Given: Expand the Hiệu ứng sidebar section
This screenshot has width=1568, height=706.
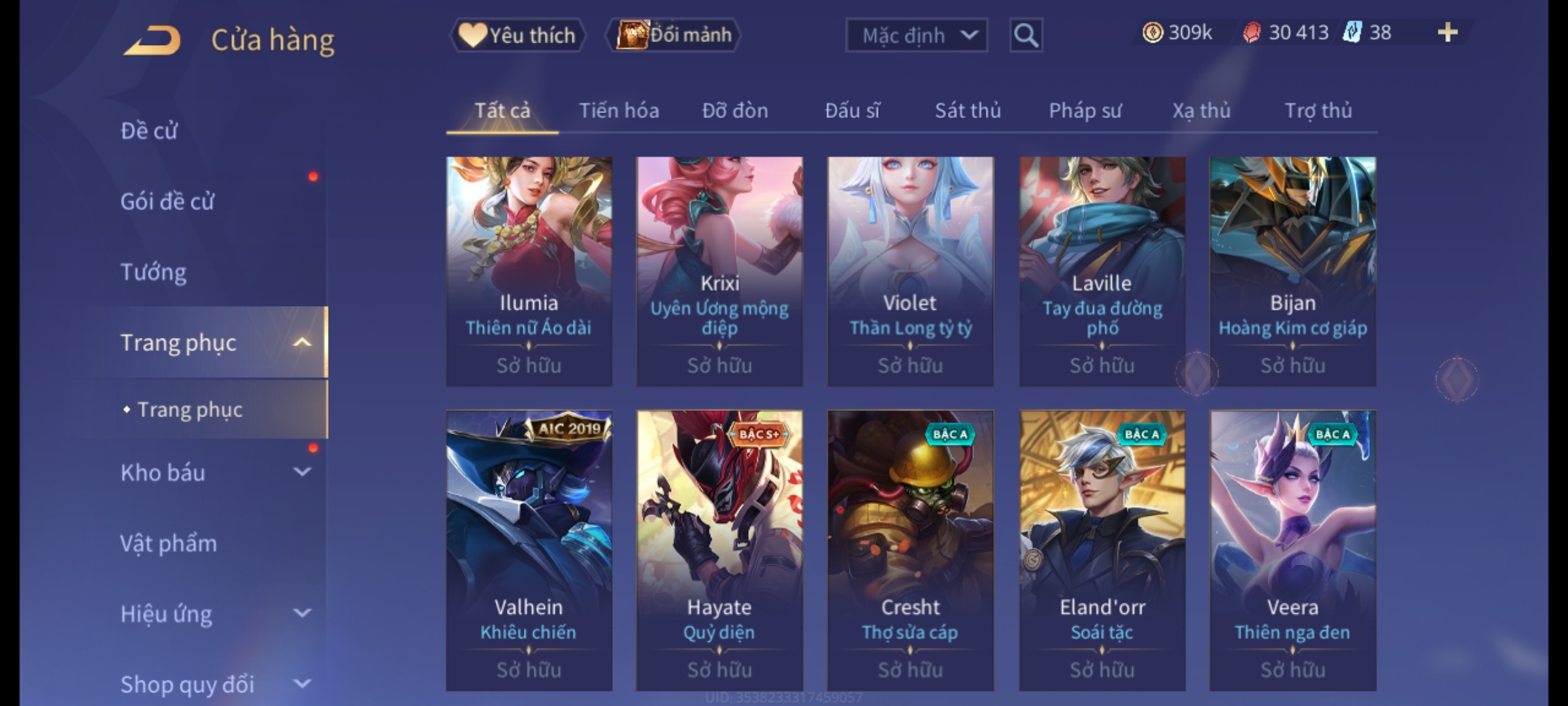Looking at the screenshot, I should click(302, 613).
